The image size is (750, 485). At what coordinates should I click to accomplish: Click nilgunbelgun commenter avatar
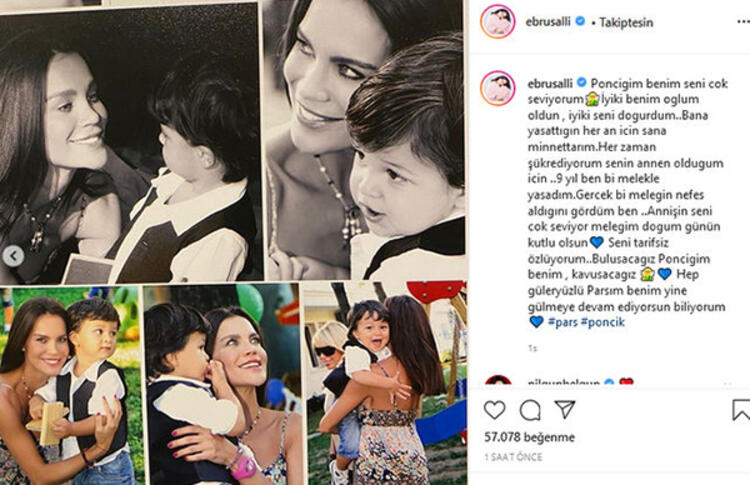tap(498, 381)
